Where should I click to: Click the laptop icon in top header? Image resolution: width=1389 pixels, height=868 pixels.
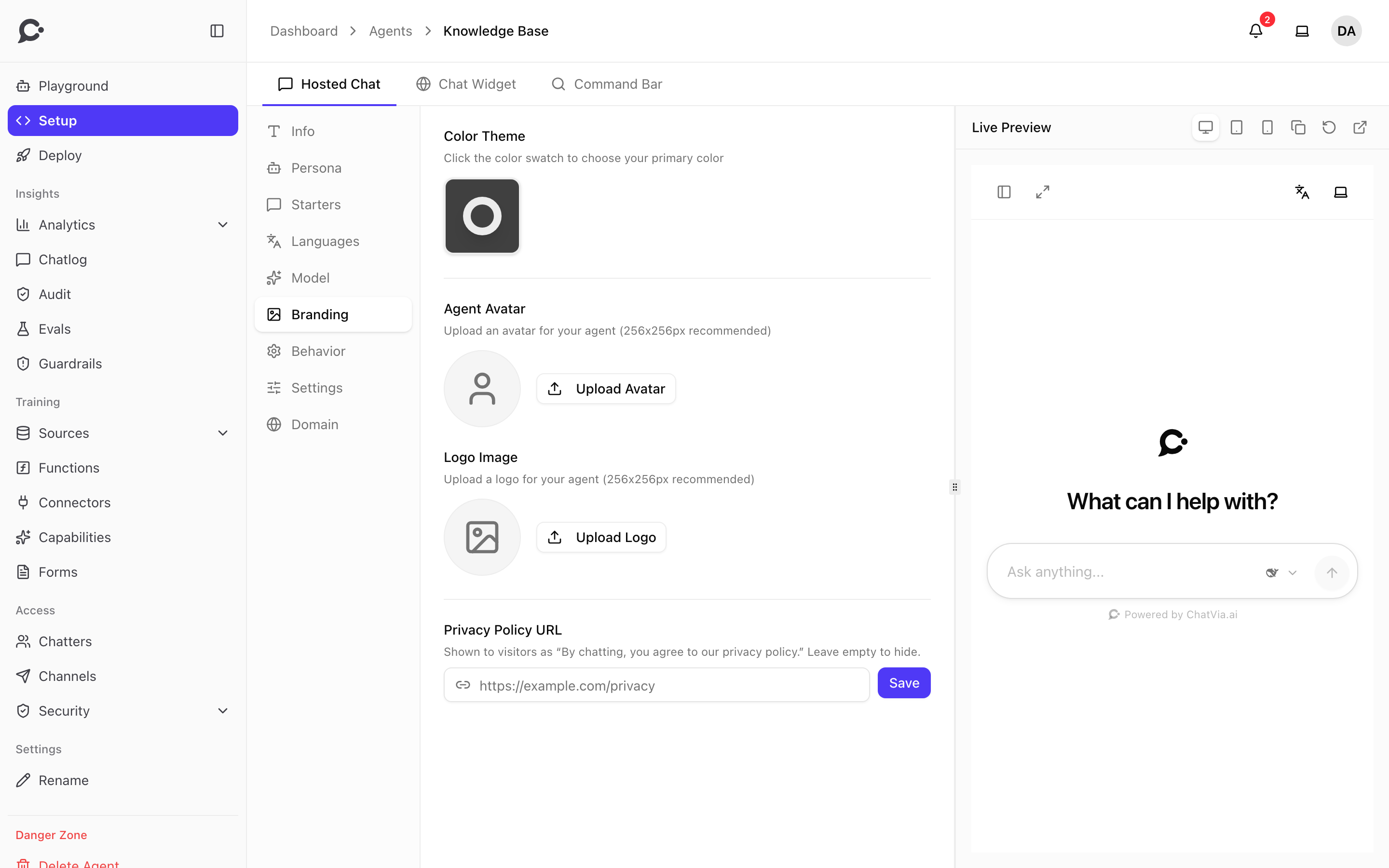1302,31
